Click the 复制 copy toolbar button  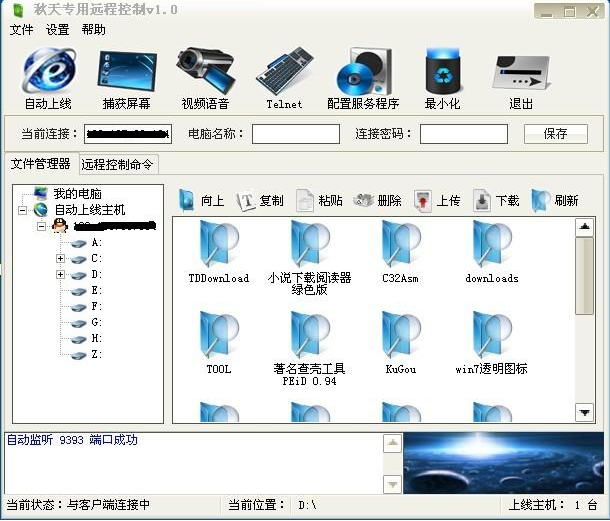tap(260, 200)
